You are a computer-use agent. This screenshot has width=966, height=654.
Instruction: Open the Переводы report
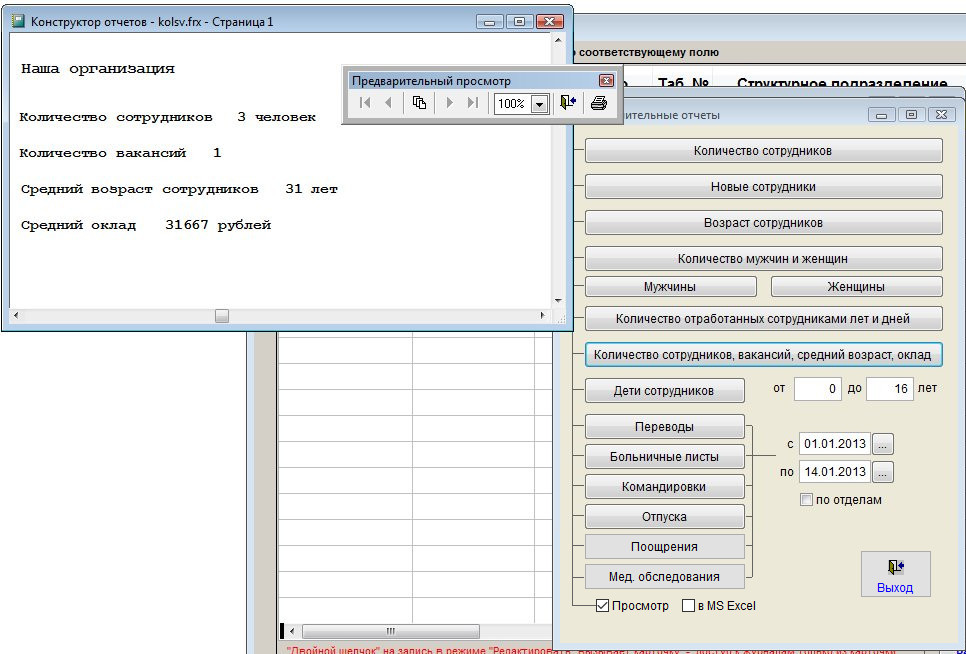coord(664,427)
